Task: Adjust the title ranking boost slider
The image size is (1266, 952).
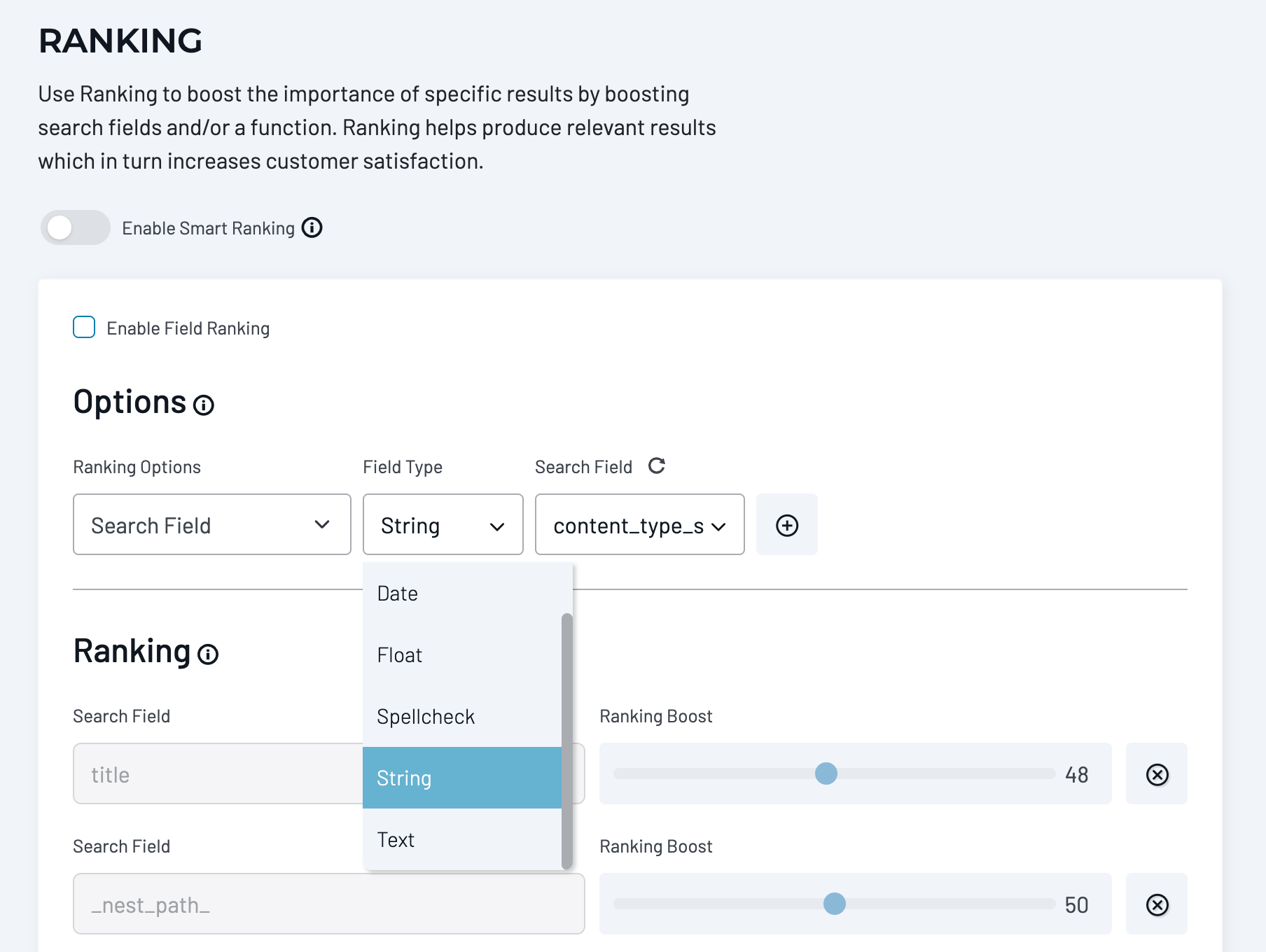Action: (826, 773)
